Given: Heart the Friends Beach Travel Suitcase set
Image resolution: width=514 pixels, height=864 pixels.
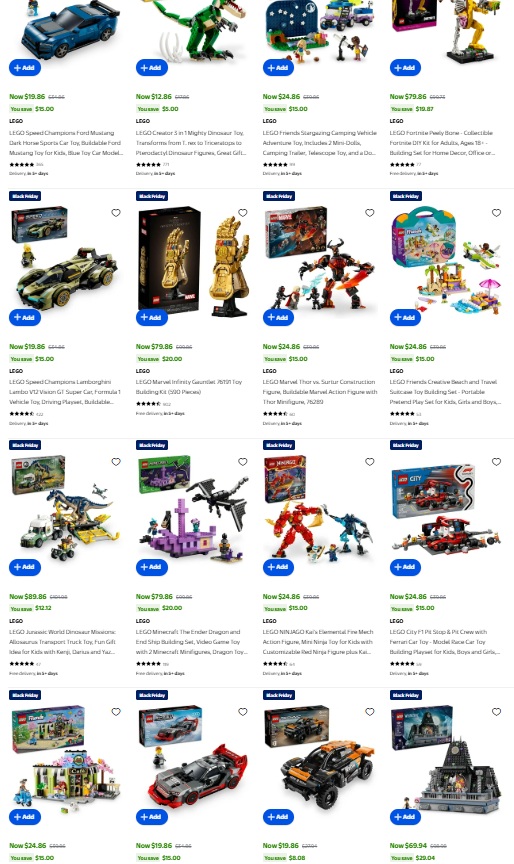Looking at the screenshot, I should [x=496, y=213].
